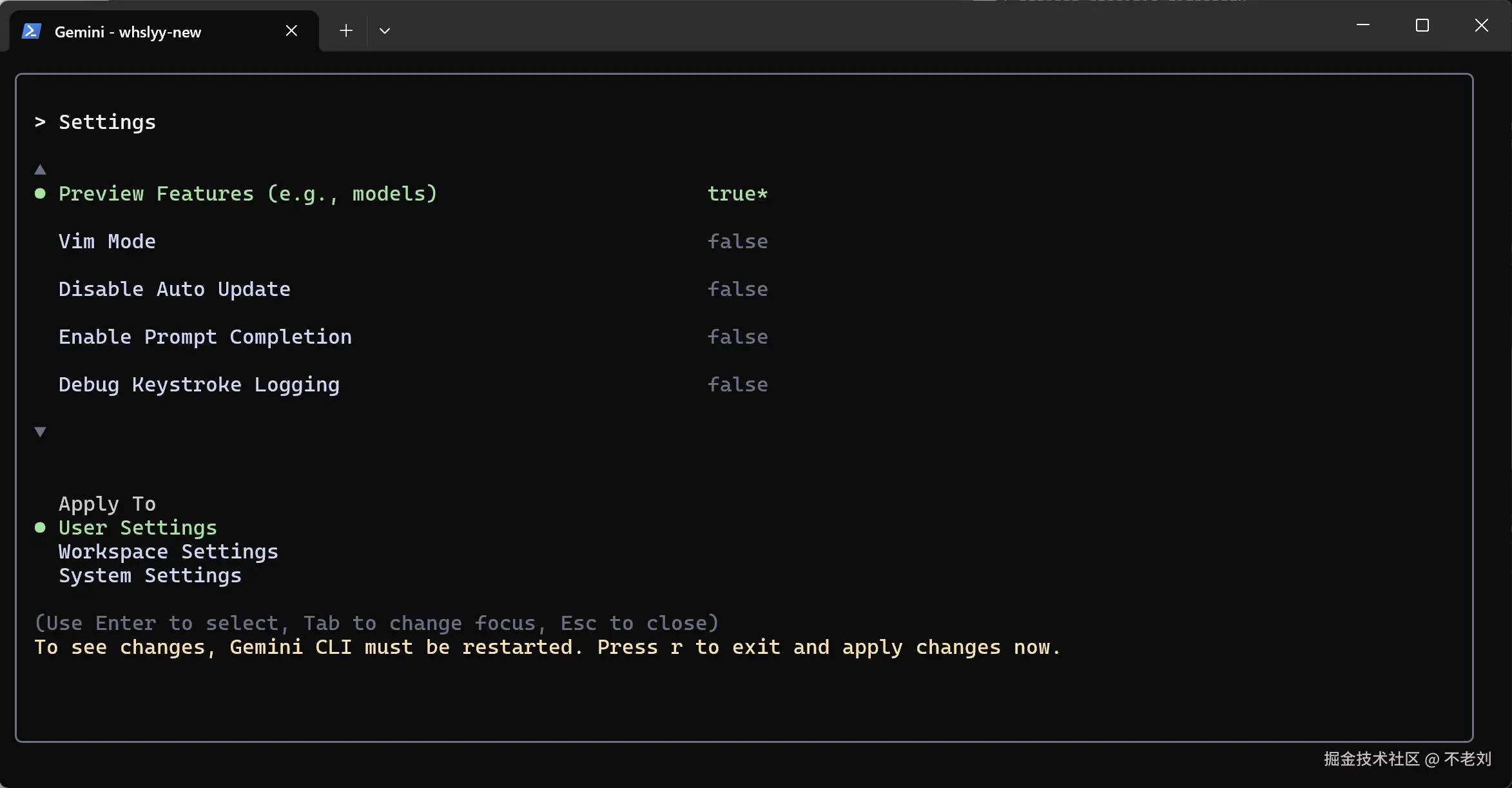
Task: Open a new terminal tab with the plus icon
Action: tap(346, 31)
